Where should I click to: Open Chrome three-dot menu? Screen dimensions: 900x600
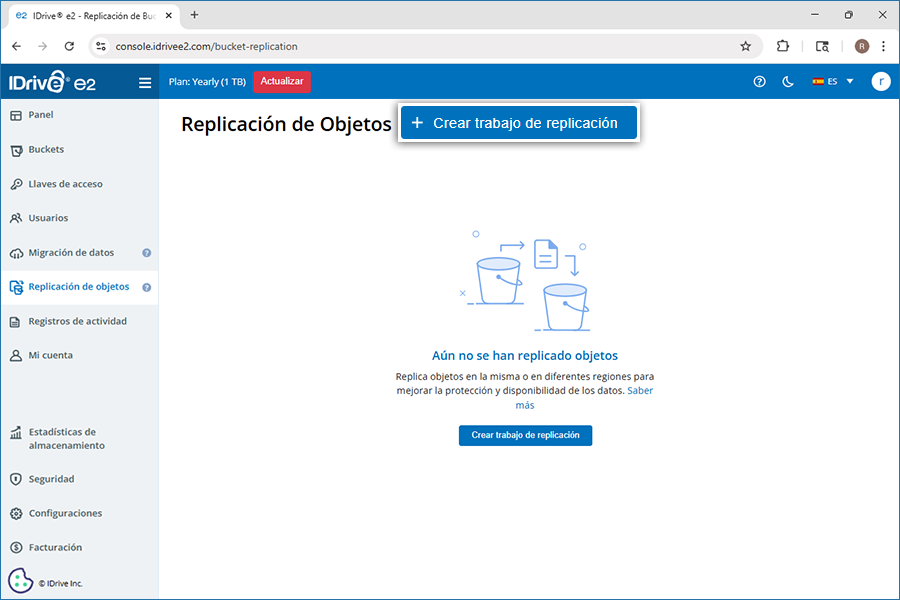point(883,46)
